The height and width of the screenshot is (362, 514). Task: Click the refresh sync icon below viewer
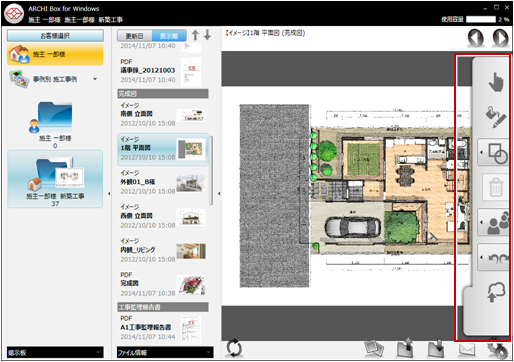point(234,348)
